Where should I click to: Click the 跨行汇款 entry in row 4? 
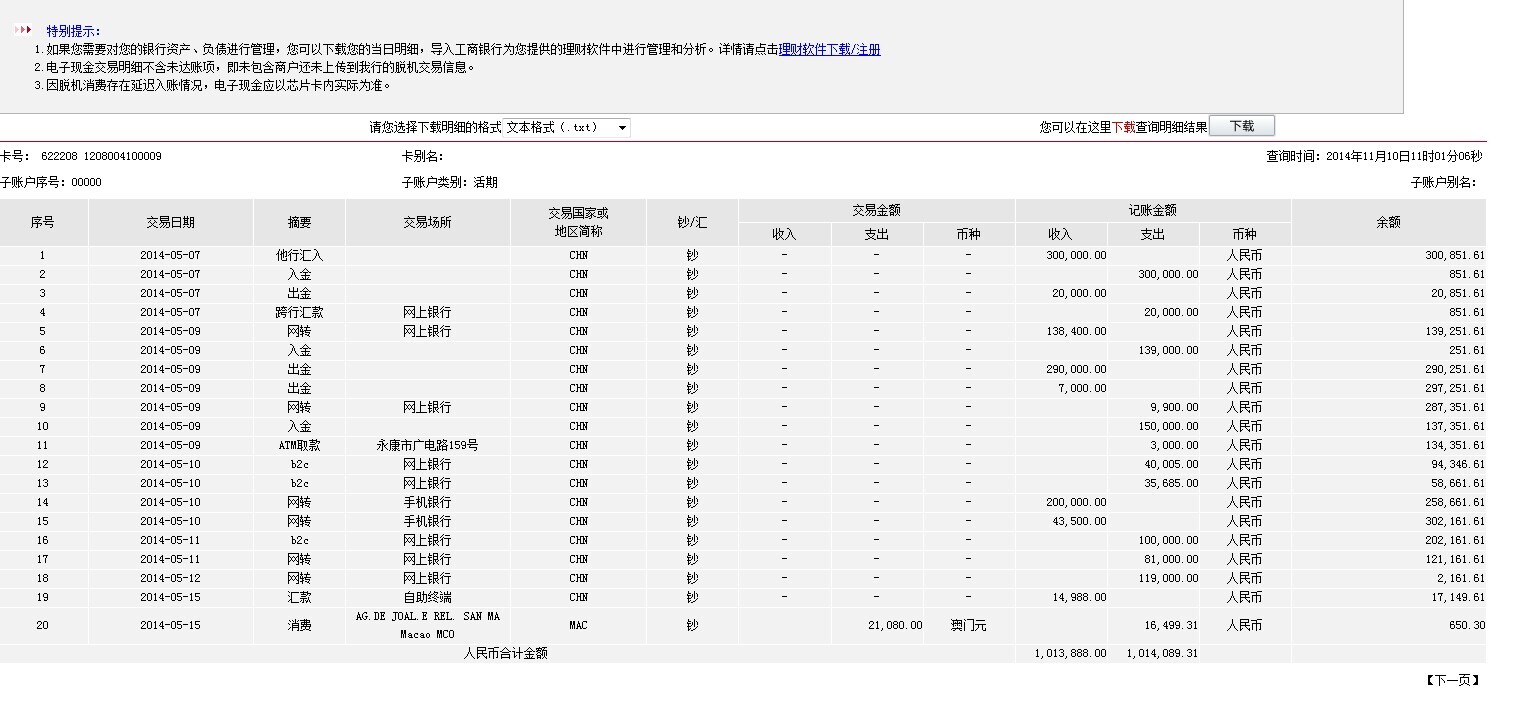point(299,313)
